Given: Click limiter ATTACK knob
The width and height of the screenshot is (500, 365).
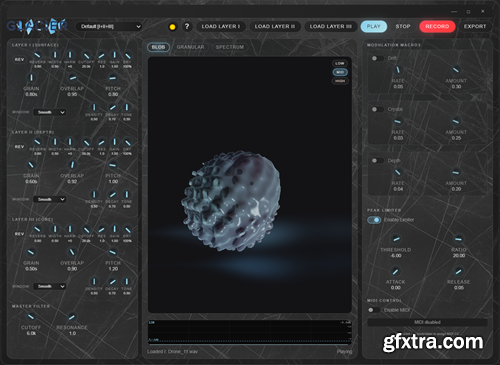Looking at the screenshot, I should pos(396,271).
